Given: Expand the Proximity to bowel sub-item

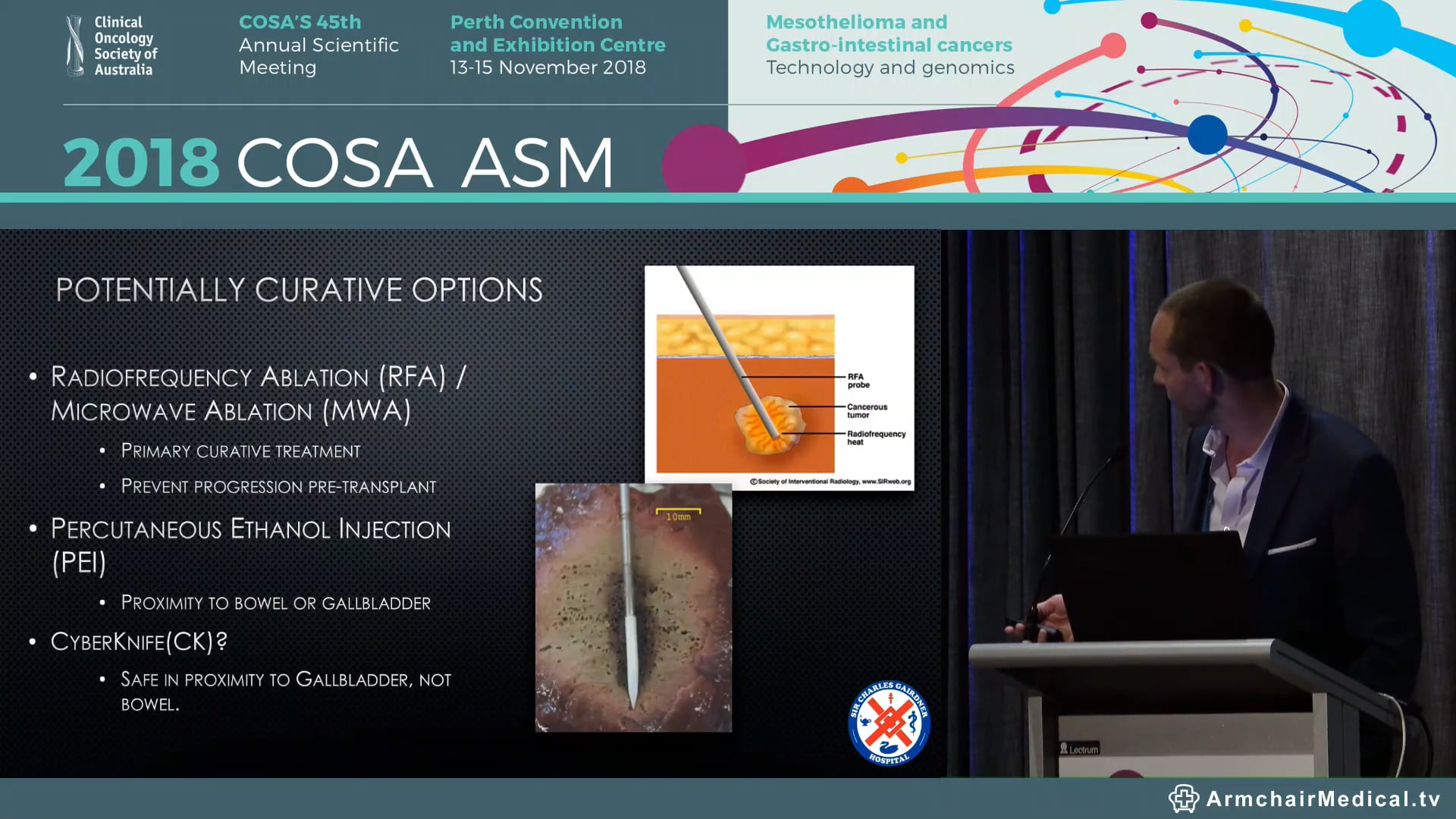Looking at the screenshot, I should [275, 603].
